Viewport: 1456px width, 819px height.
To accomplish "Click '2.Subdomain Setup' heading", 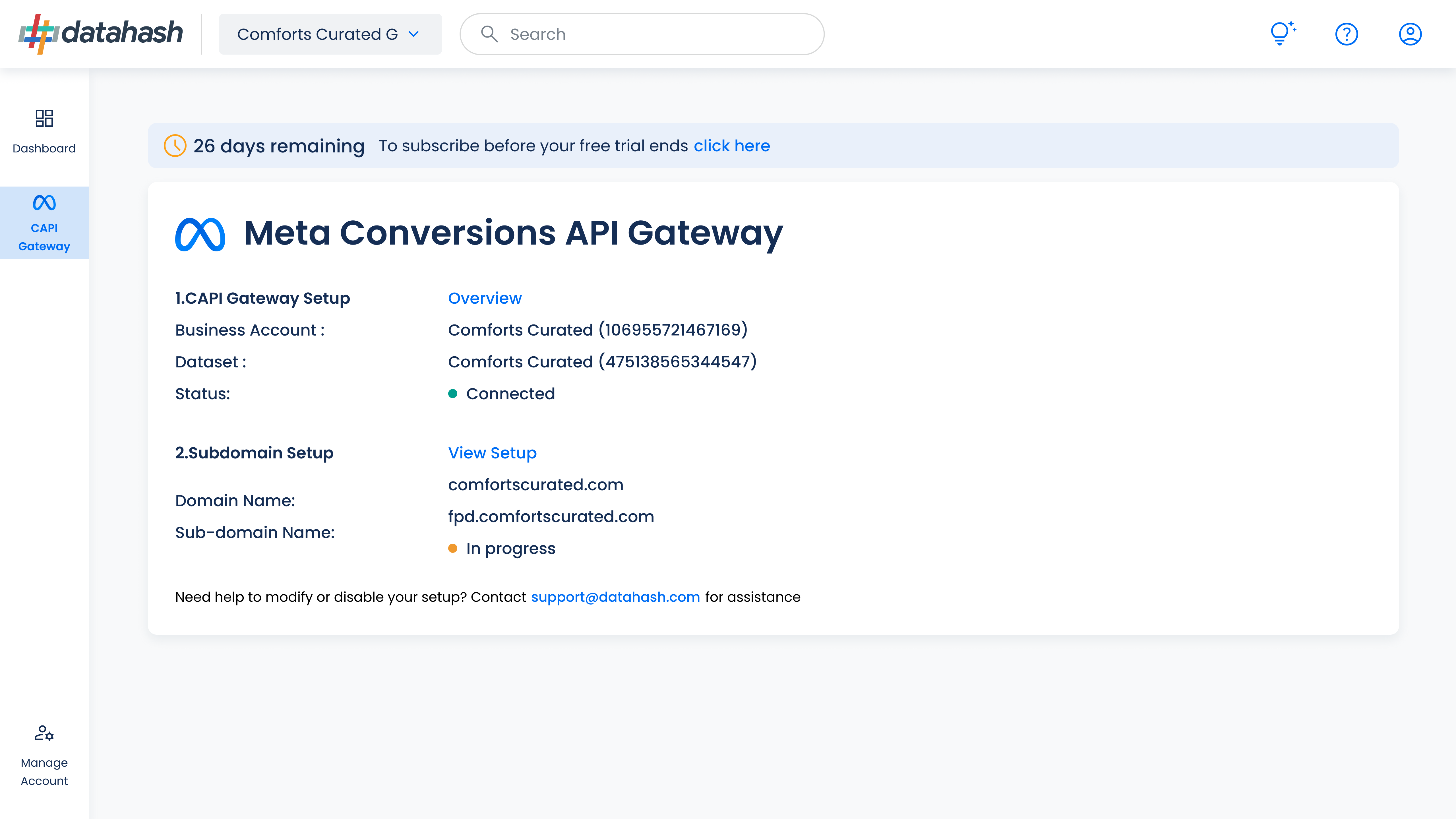I will (x=254, y=453).
